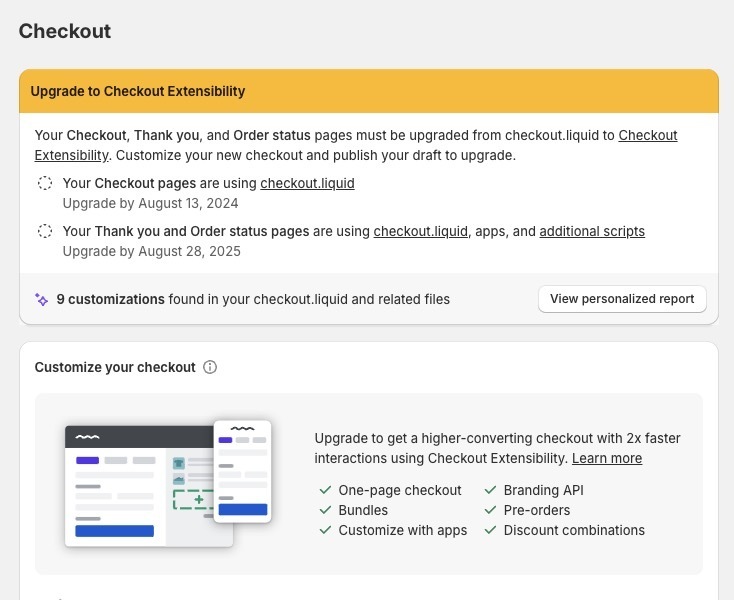
Task: Click the Bundles feature label
Action: (x=363, y=510)
